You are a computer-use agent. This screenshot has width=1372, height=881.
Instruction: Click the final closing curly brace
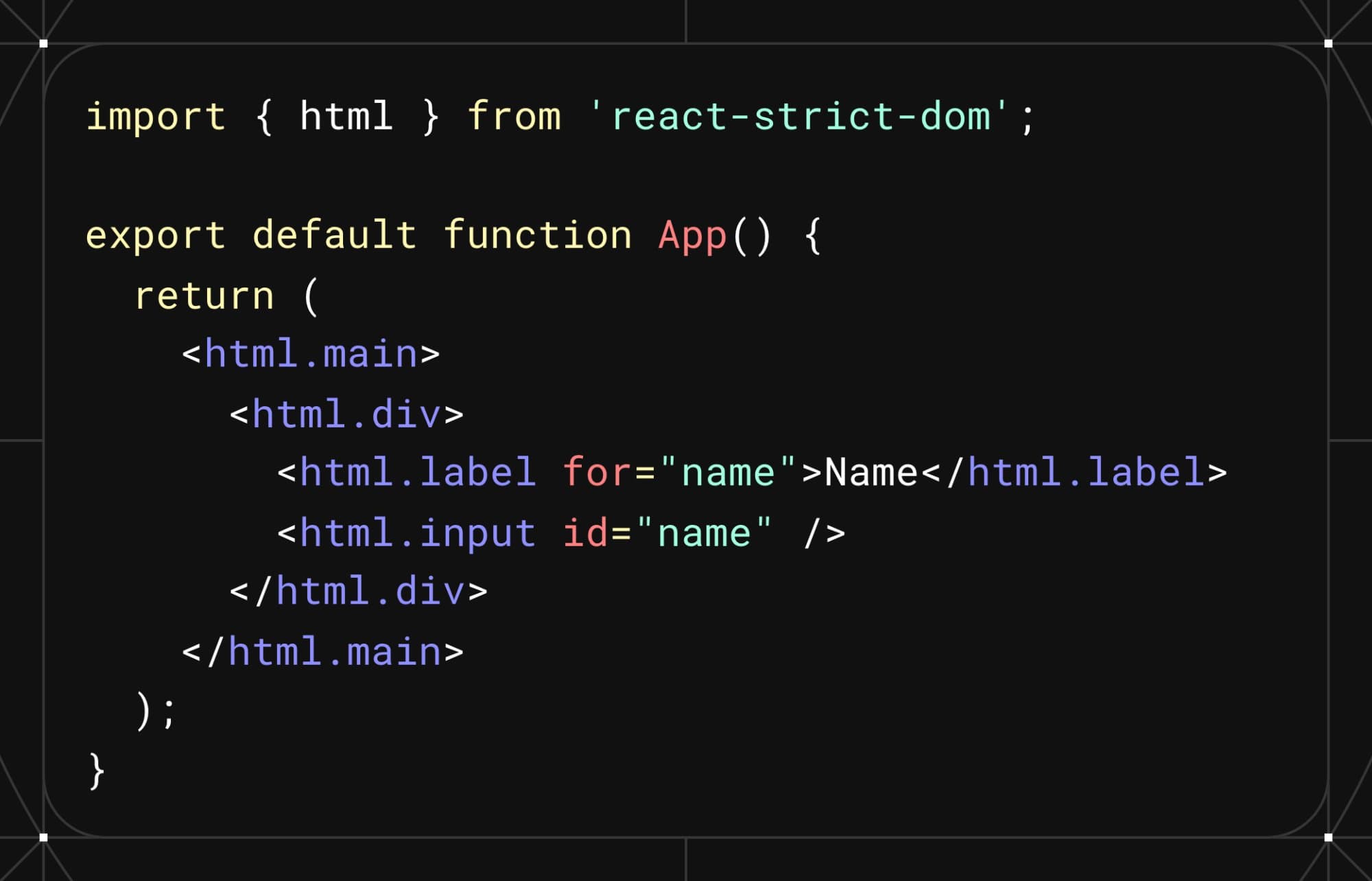point(97,771)
